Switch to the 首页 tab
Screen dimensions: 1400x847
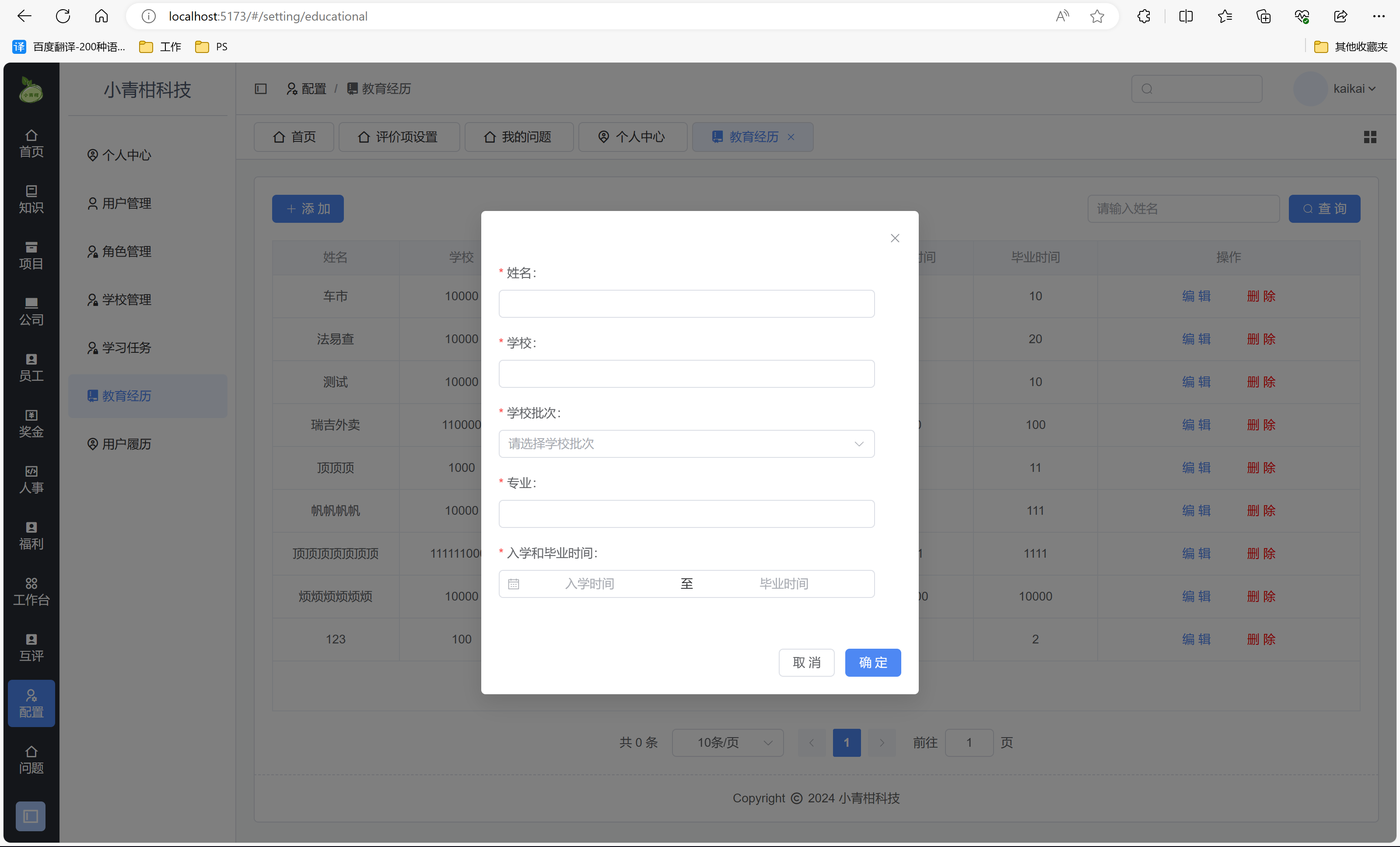tap(294, 137)
